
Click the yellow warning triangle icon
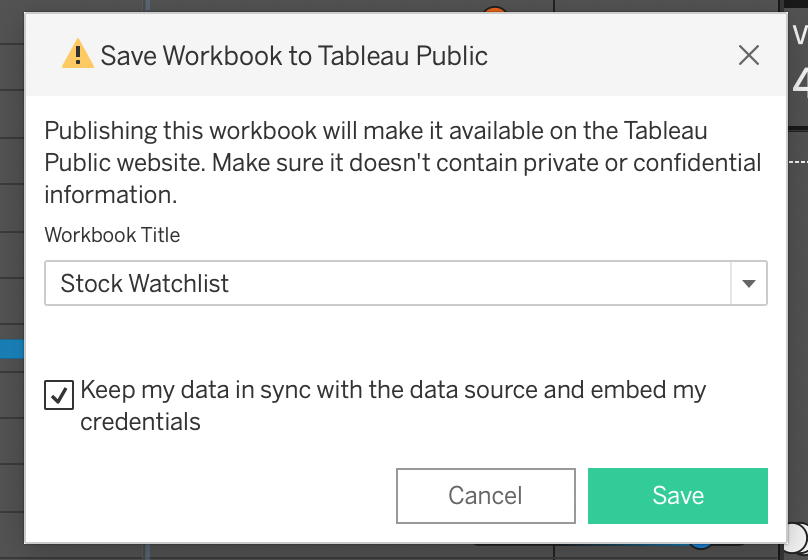[x=78, y=54]
